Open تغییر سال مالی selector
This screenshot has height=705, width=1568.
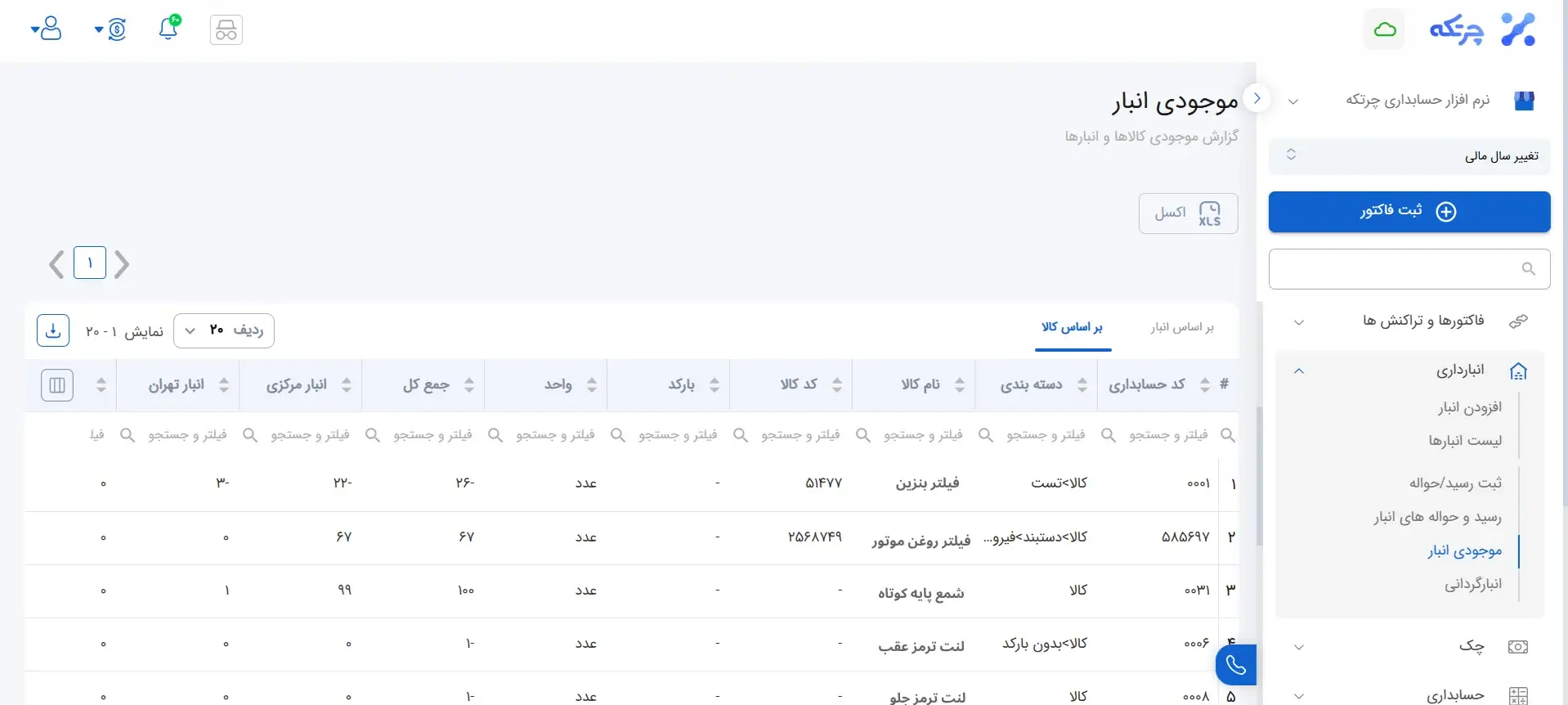click(1409, 155)
